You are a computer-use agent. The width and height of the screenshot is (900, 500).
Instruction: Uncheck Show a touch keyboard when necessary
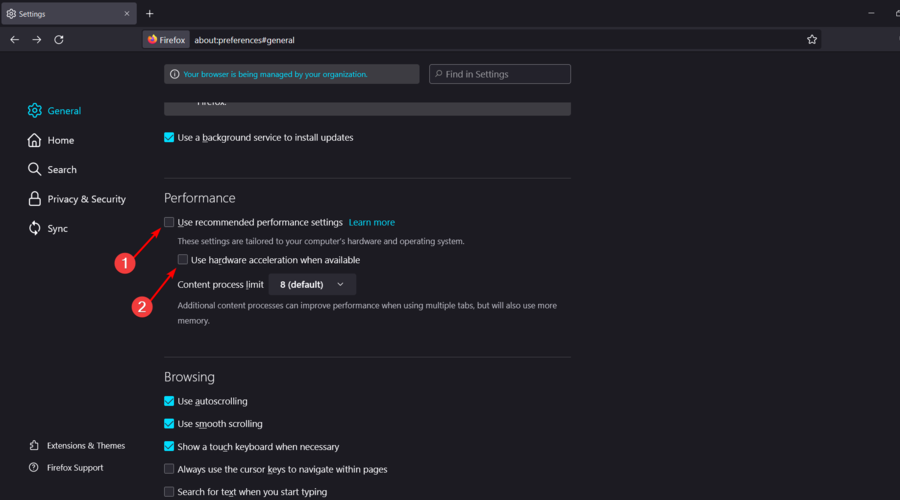click(169, 446)
